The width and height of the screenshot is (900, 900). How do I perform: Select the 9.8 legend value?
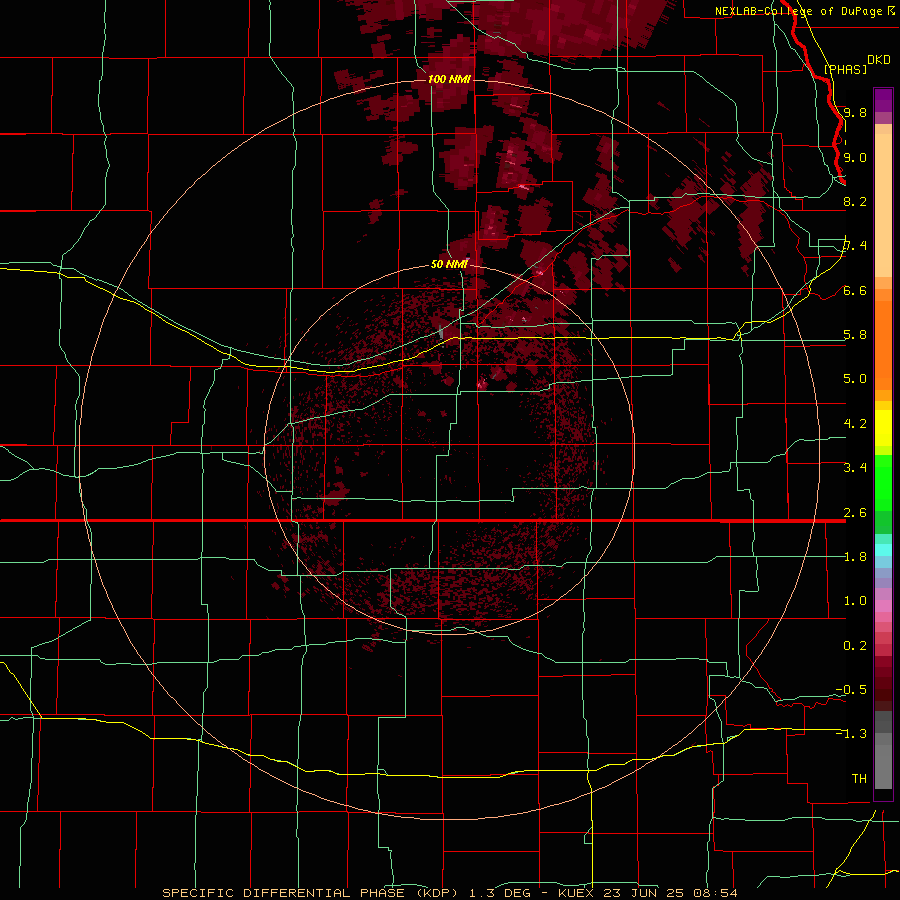(855, 112)
